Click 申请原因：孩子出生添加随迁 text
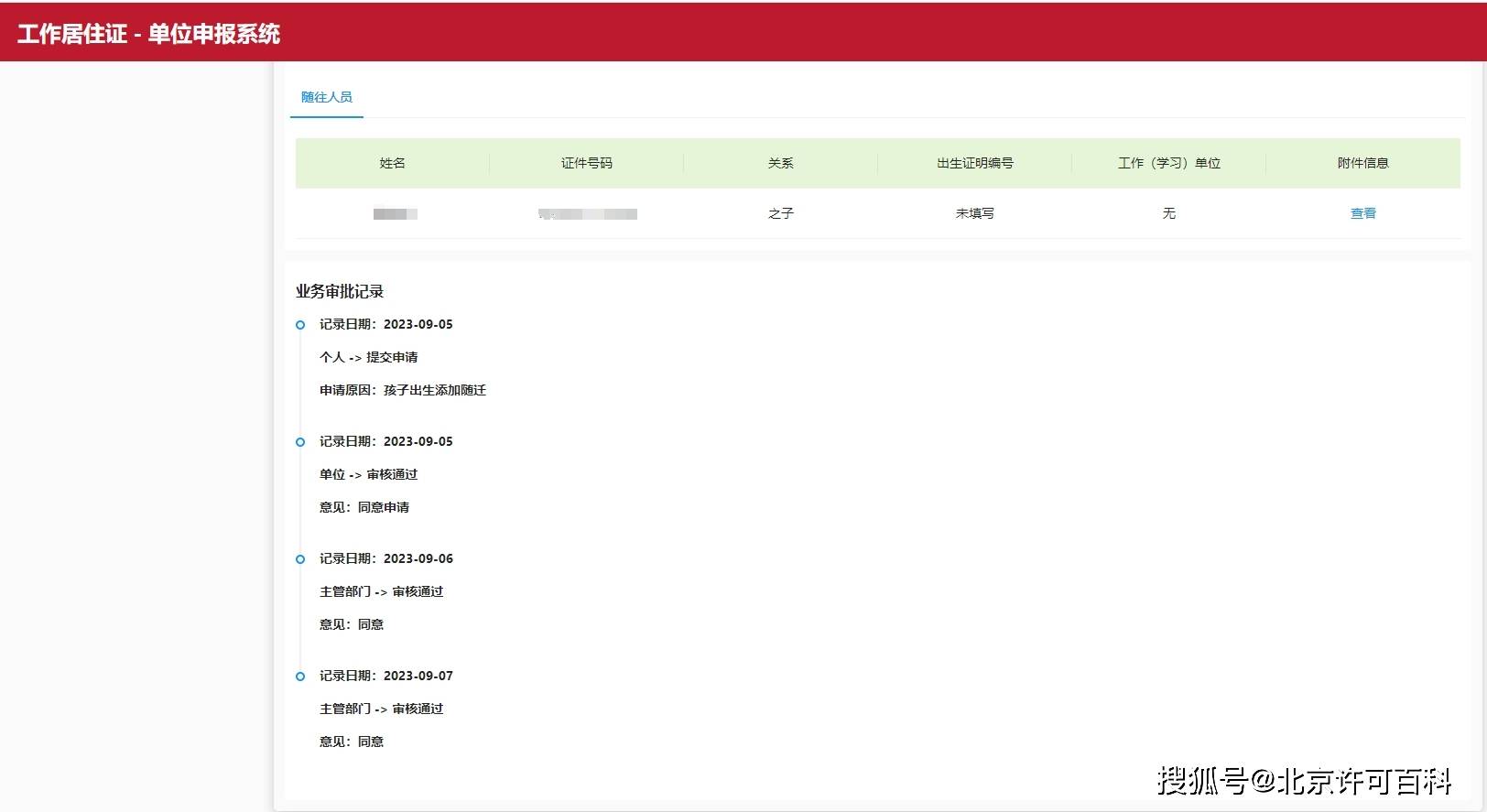Screen dimensions: 1487x812 tap(403, 390)
